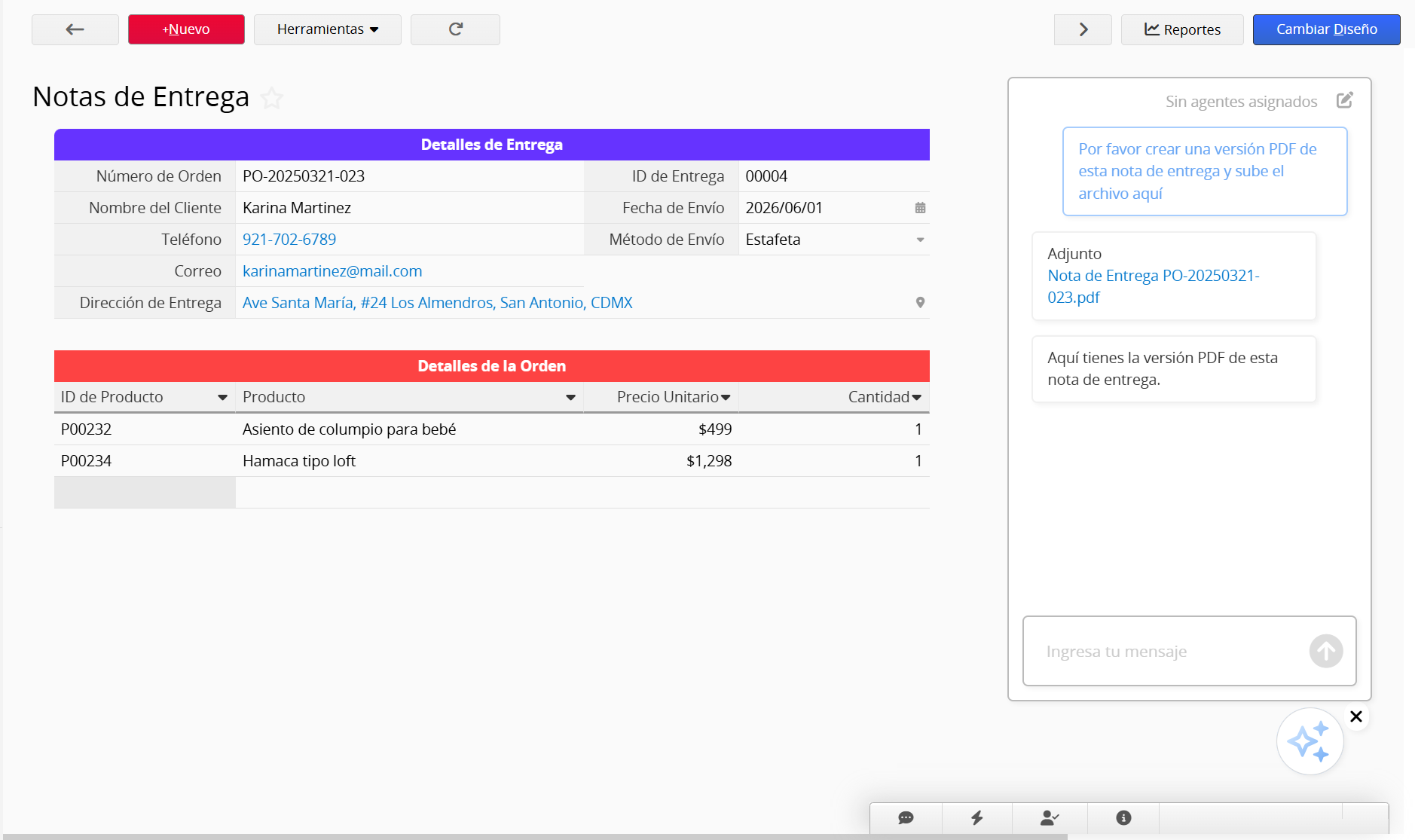Open calendar picker for Fecha de Envío
Image resolution: width=1415 pixels, height=840 pixels.
pos(920,208)
